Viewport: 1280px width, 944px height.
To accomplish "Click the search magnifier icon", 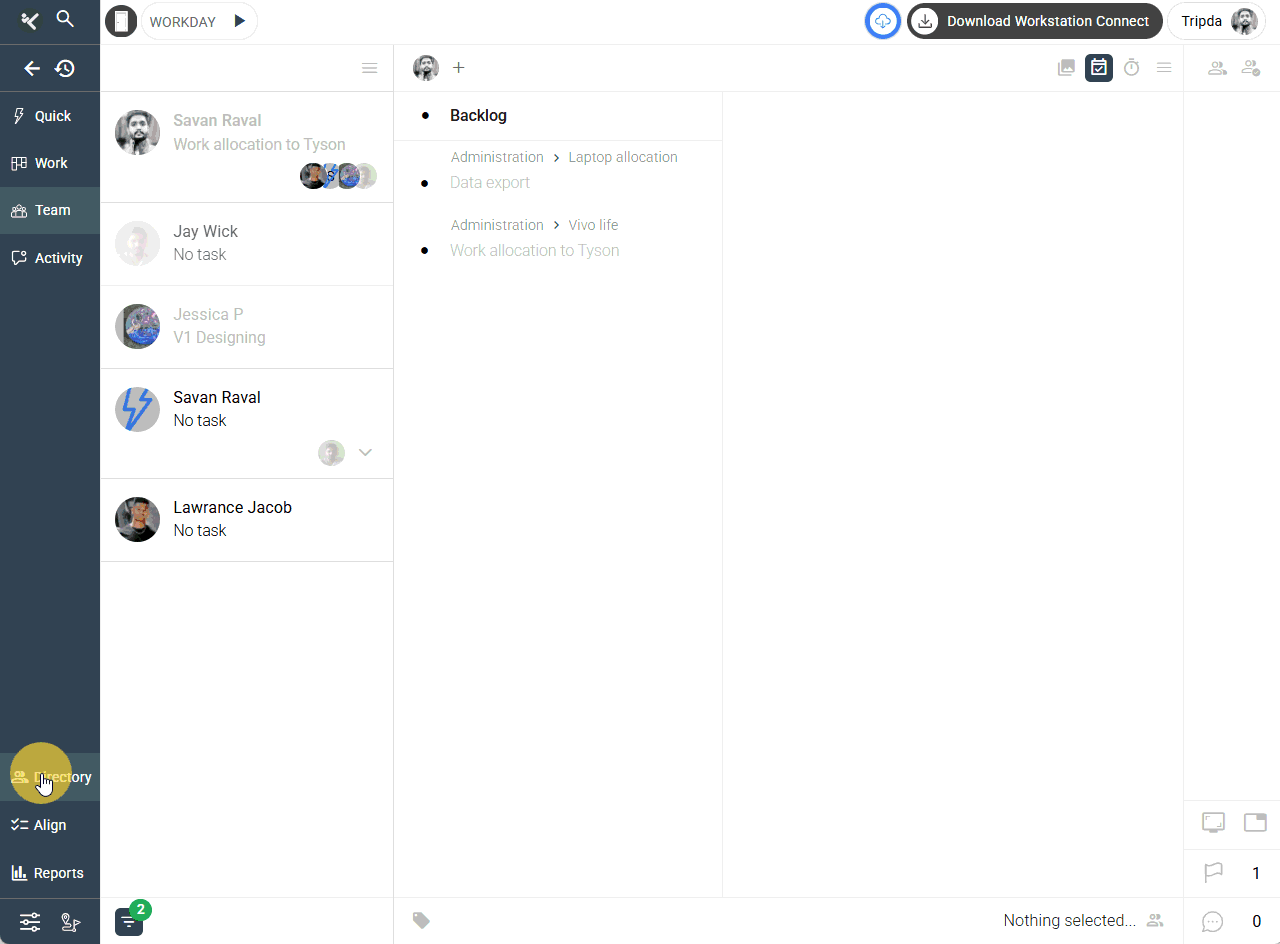I will coord(65,19).
